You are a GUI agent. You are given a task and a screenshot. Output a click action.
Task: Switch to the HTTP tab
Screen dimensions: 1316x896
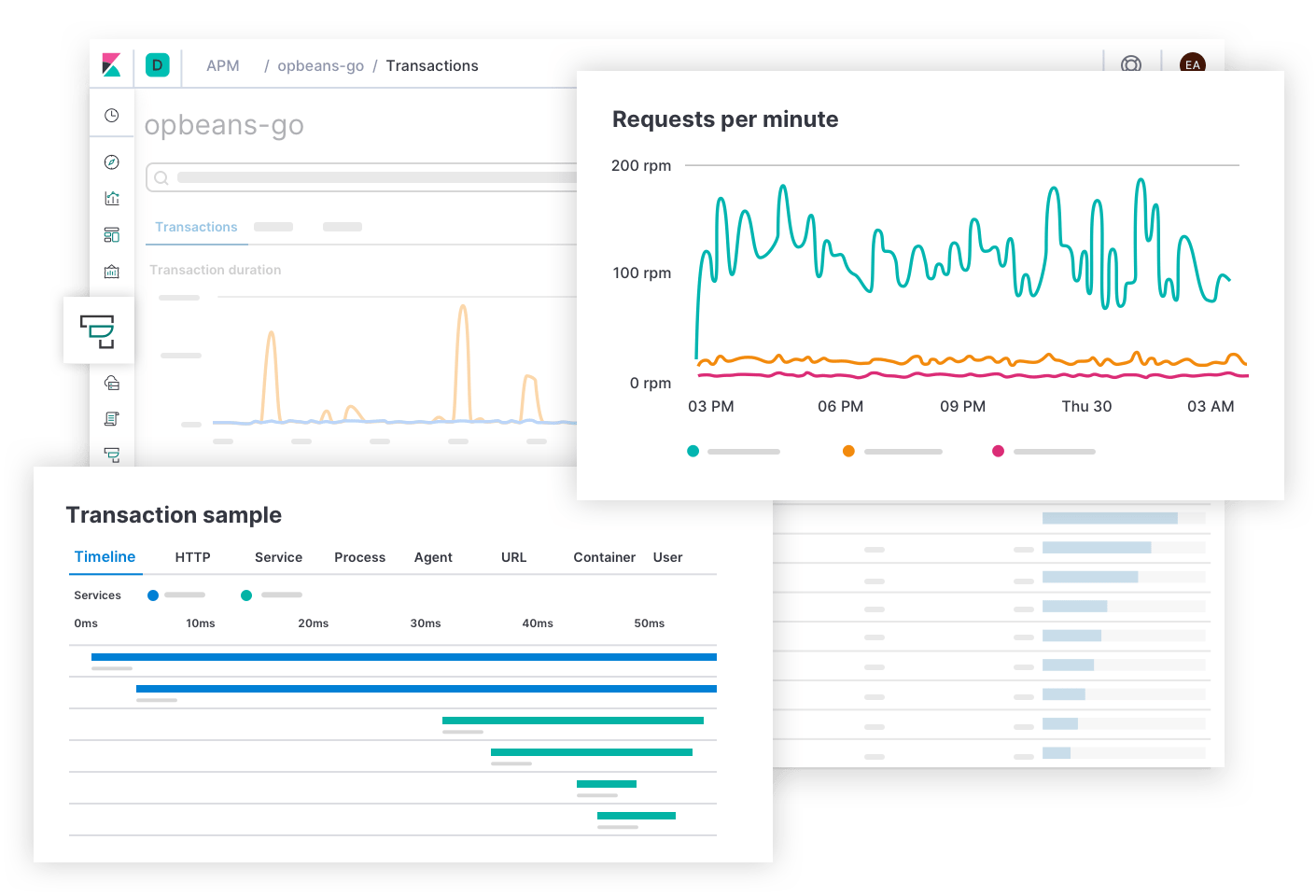tap(191, 557)
